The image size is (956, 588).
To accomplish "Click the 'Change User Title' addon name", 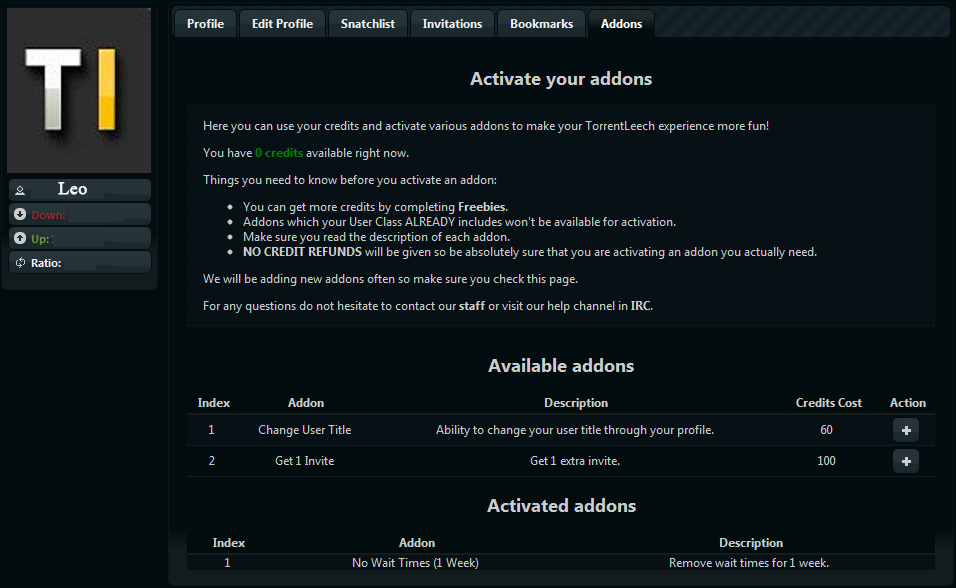I will [x=305, y=430].
